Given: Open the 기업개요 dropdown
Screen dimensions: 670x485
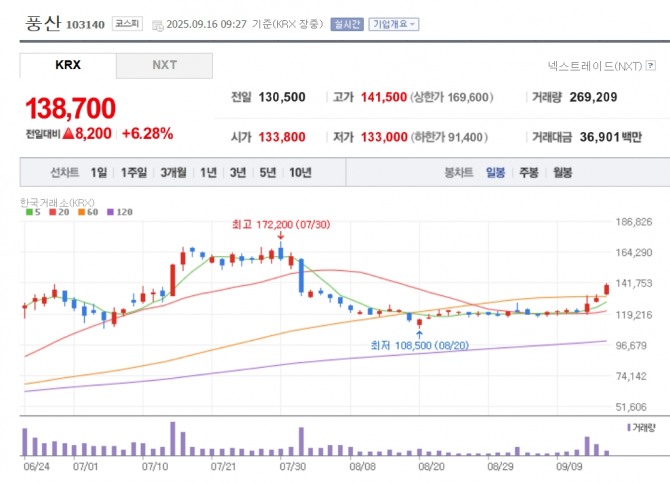Looking at the screenshot, I should [x=394, y=24].
